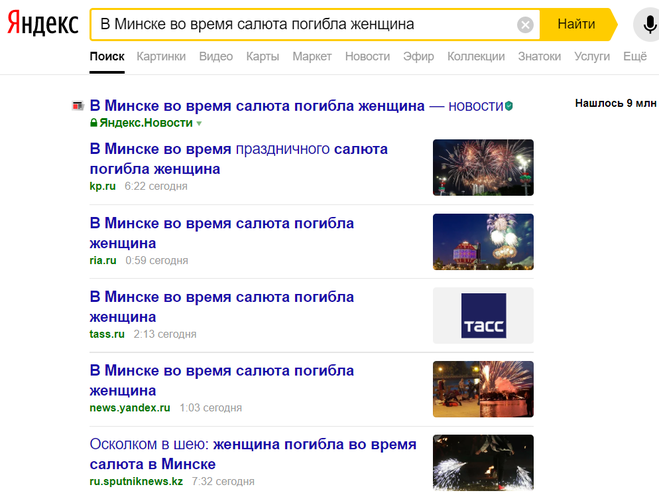Switch to the Видео tab

point(216,57)
